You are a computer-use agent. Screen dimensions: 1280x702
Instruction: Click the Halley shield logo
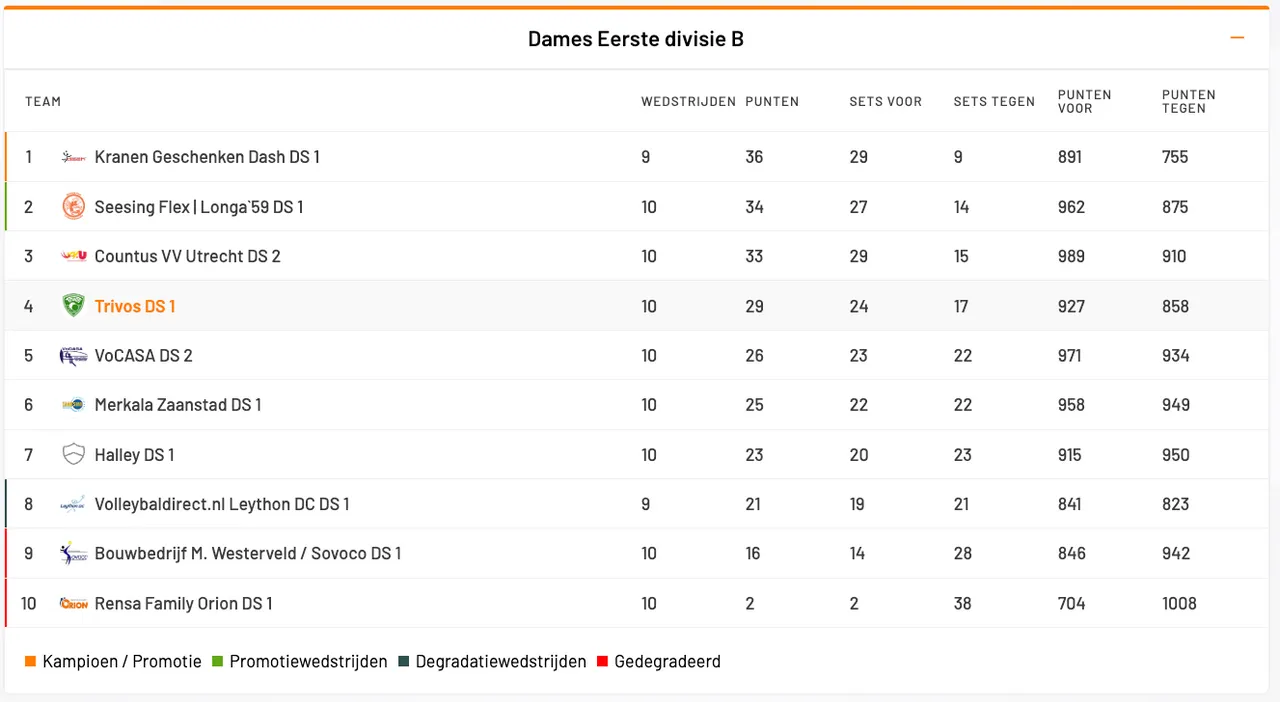point(73,455)
